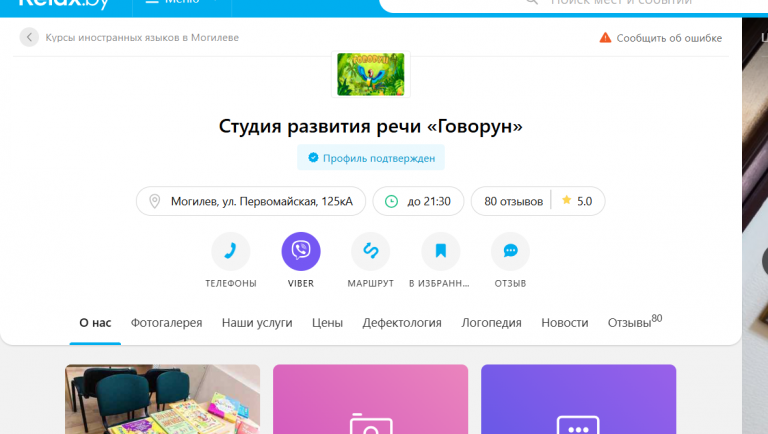Select the О нас tab
The image size is (768, 434).
pyautogui.click(x=95, y=323)
